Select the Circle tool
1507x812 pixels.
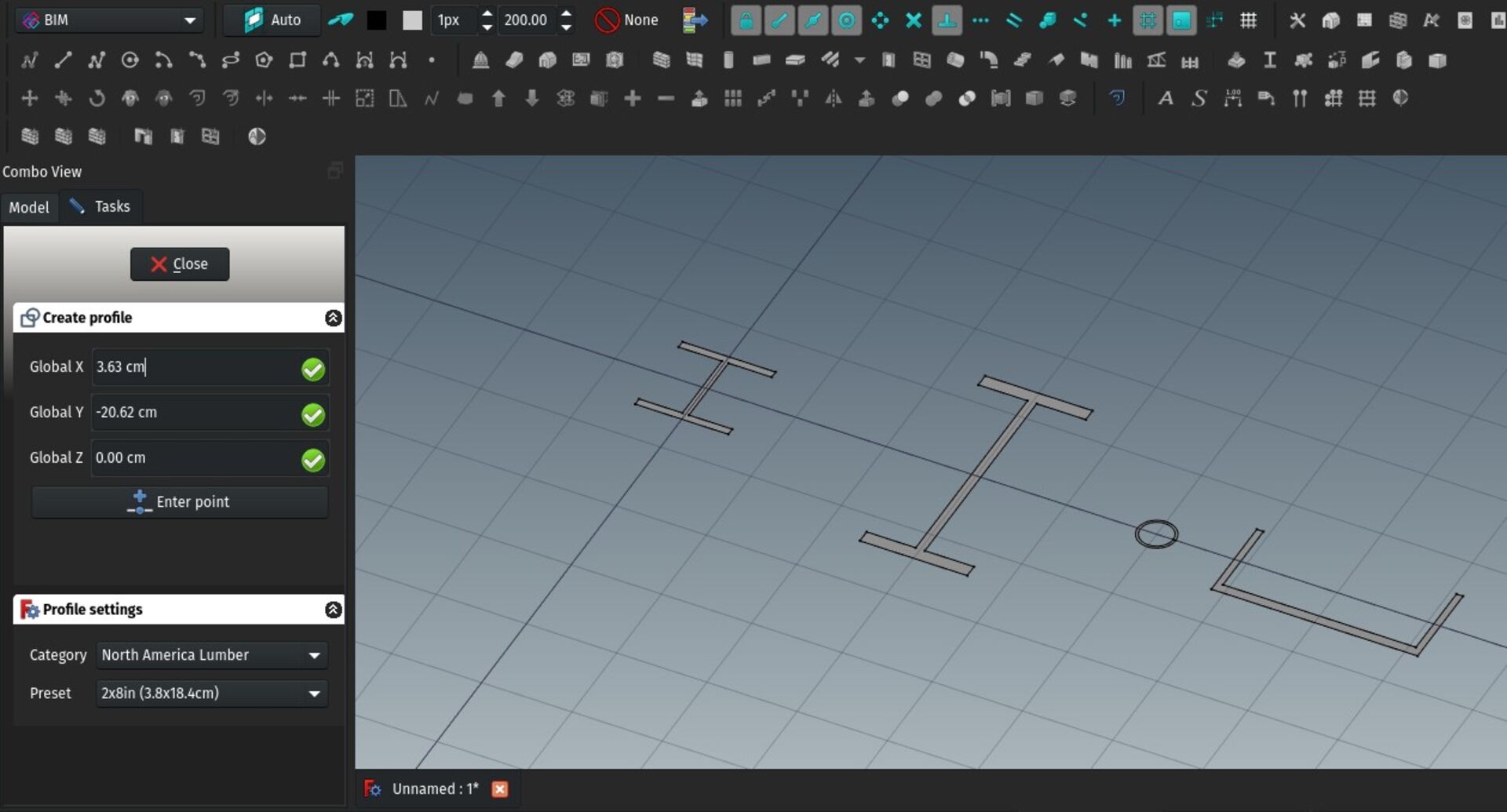(130, 60)
